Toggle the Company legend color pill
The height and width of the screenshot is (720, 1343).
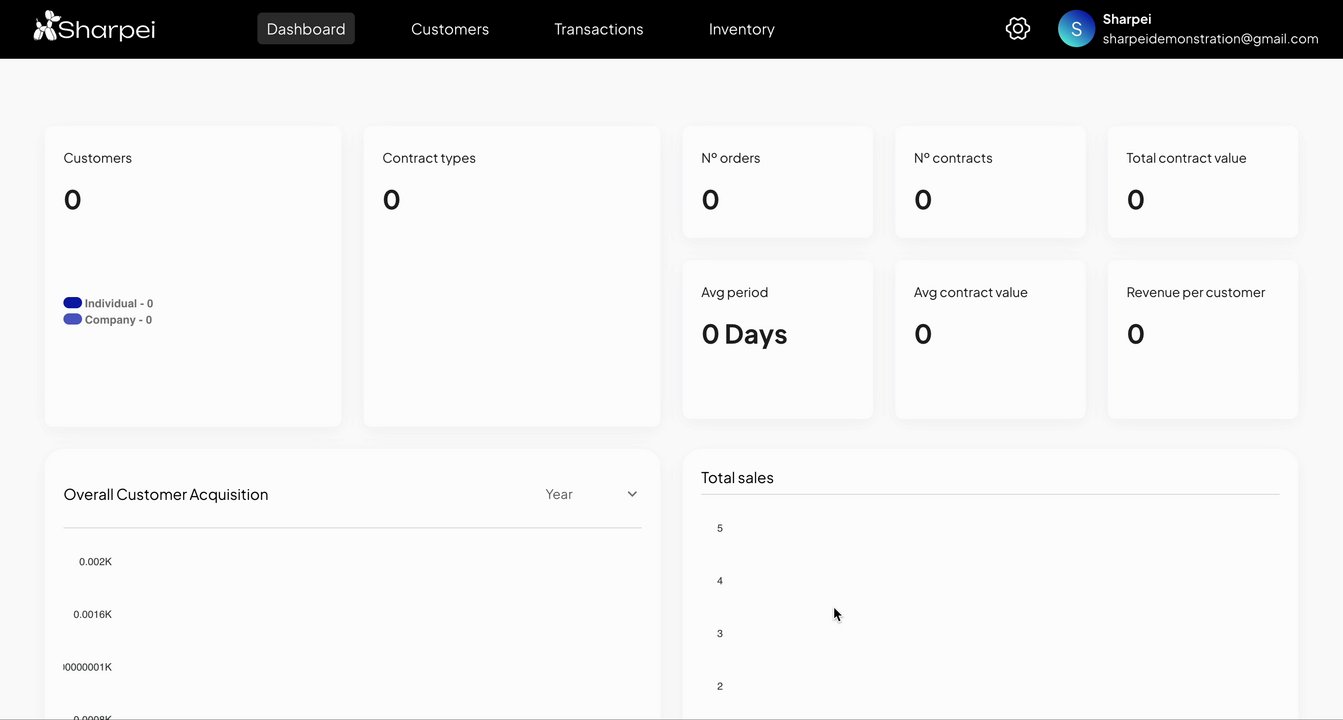pos(73,320)
